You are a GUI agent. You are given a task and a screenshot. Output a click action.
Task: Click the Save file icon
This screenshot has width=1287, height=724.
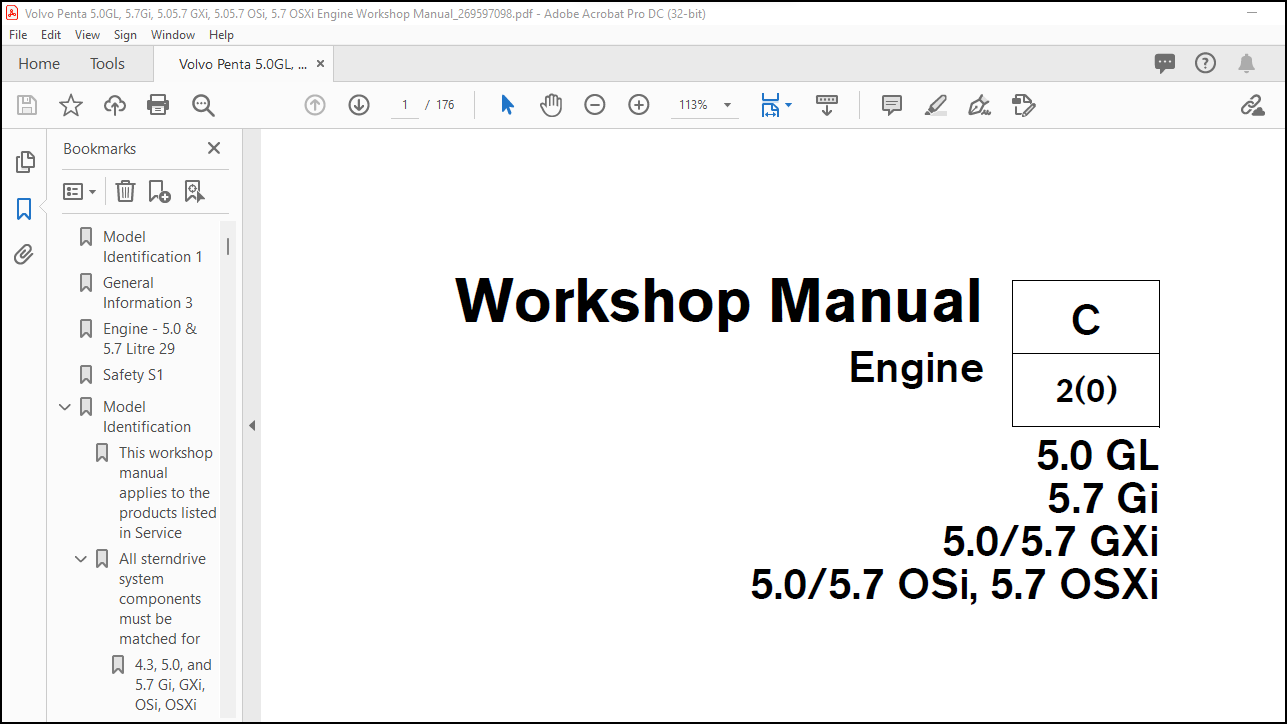(x=27, y=105)
